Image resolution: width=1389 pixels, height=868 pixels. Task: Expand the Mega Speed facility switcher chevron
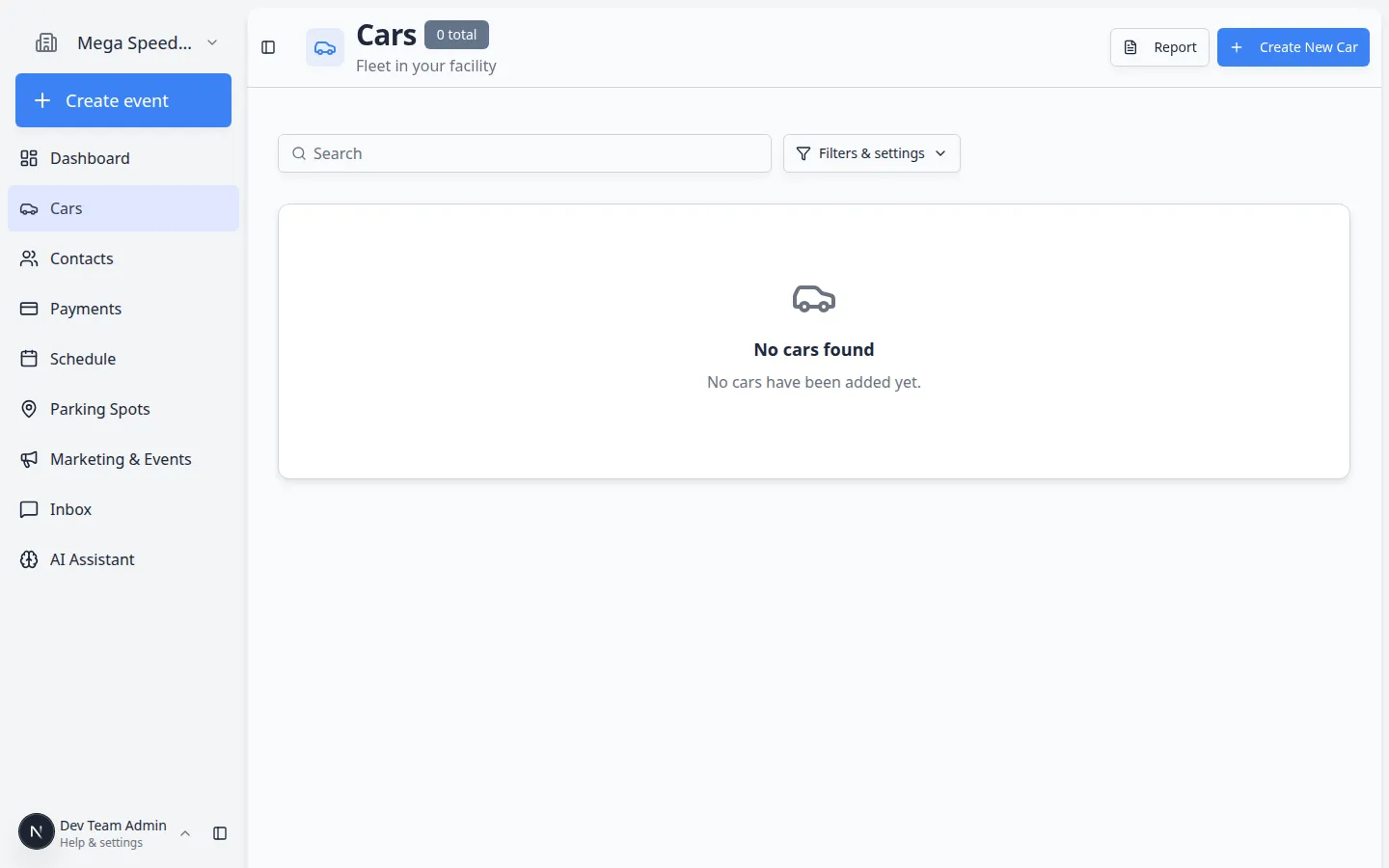click(212, 42)
